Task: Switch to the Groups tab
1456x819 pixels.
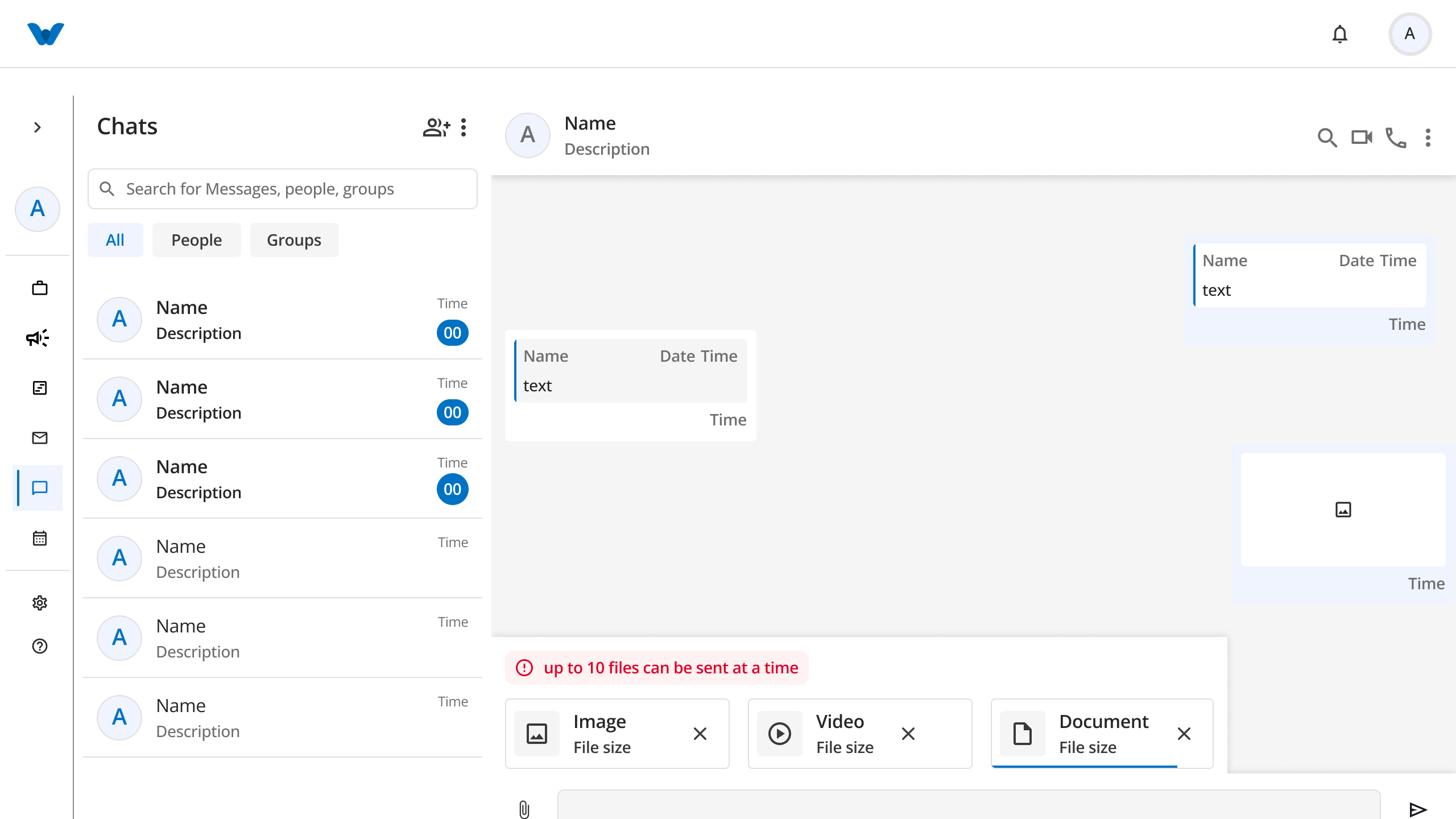Action: click(x=293, y=240)
